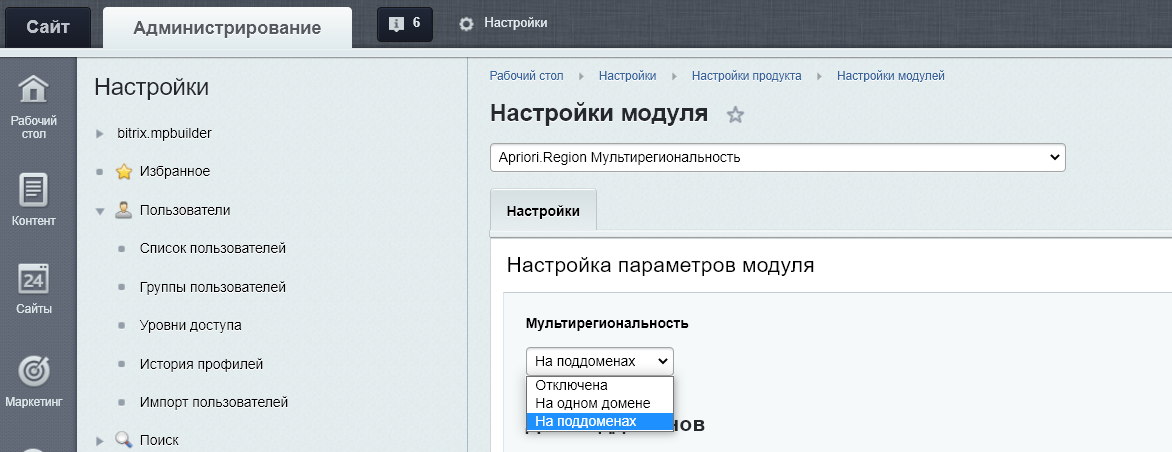Click the Пользователи user icon
Screen dimensions: 1172x452
(124, 210)
